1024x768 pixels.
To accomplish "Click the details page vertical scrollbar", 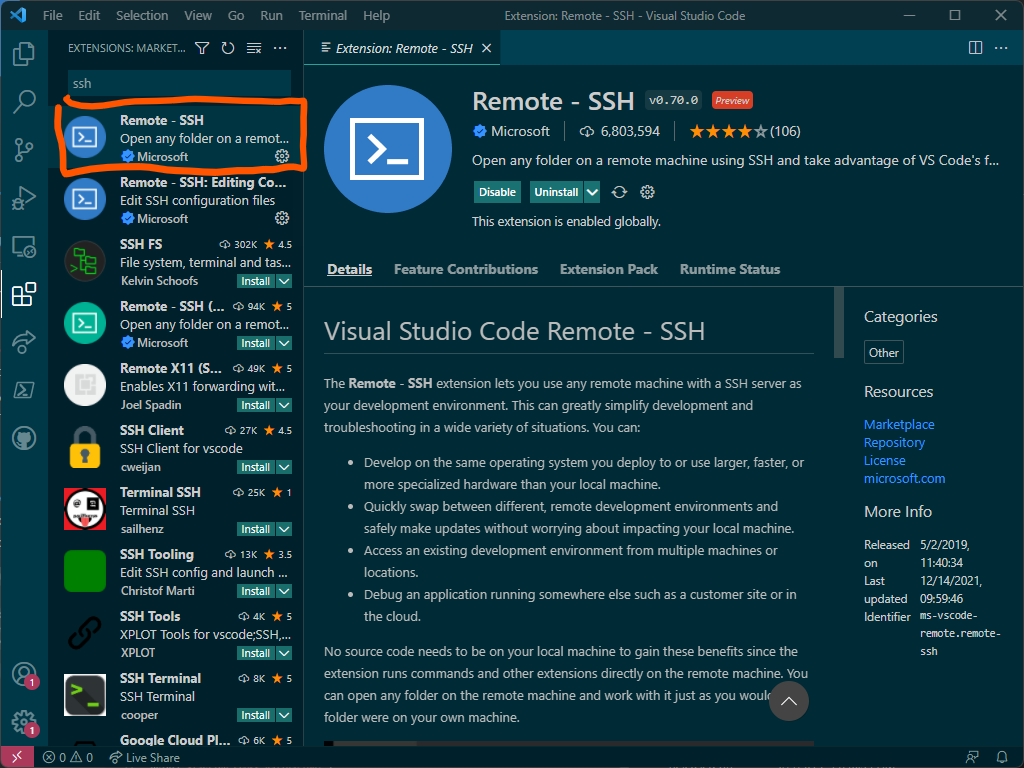I will [x=839, y=322].
